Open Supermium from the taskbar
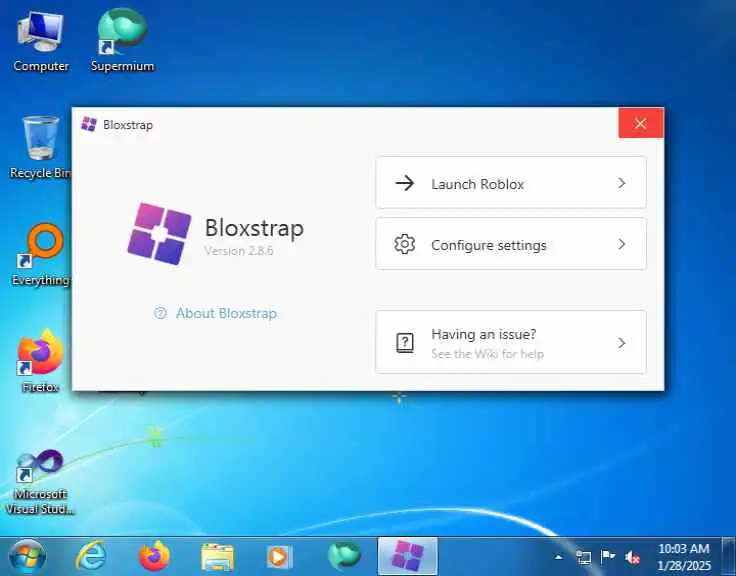This screenshot has height=576, width=736. 344,556
